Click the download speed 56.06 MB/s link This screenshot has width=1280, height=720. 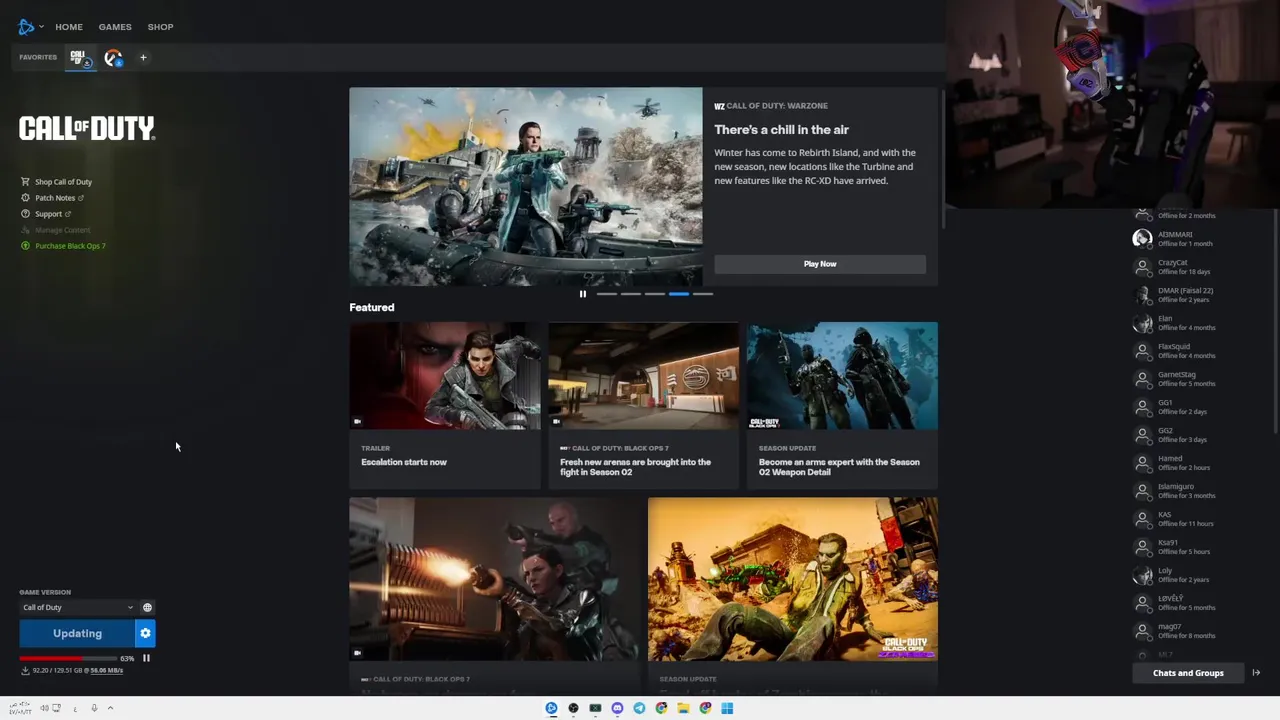(106, 670)
